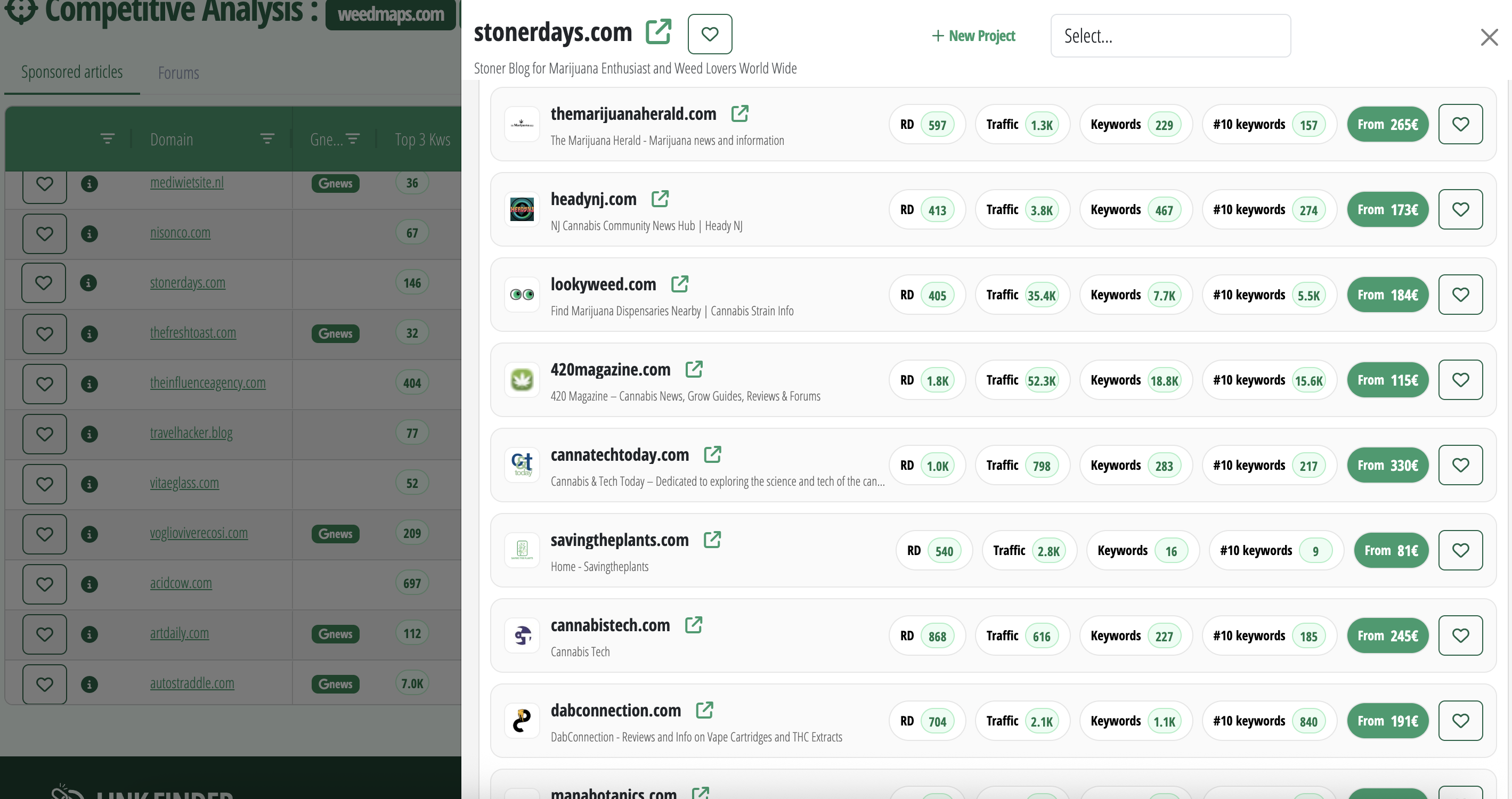Click the weedmaps.com domain badge
Viewport: 1512px width, 799px height.
[391, 14]
